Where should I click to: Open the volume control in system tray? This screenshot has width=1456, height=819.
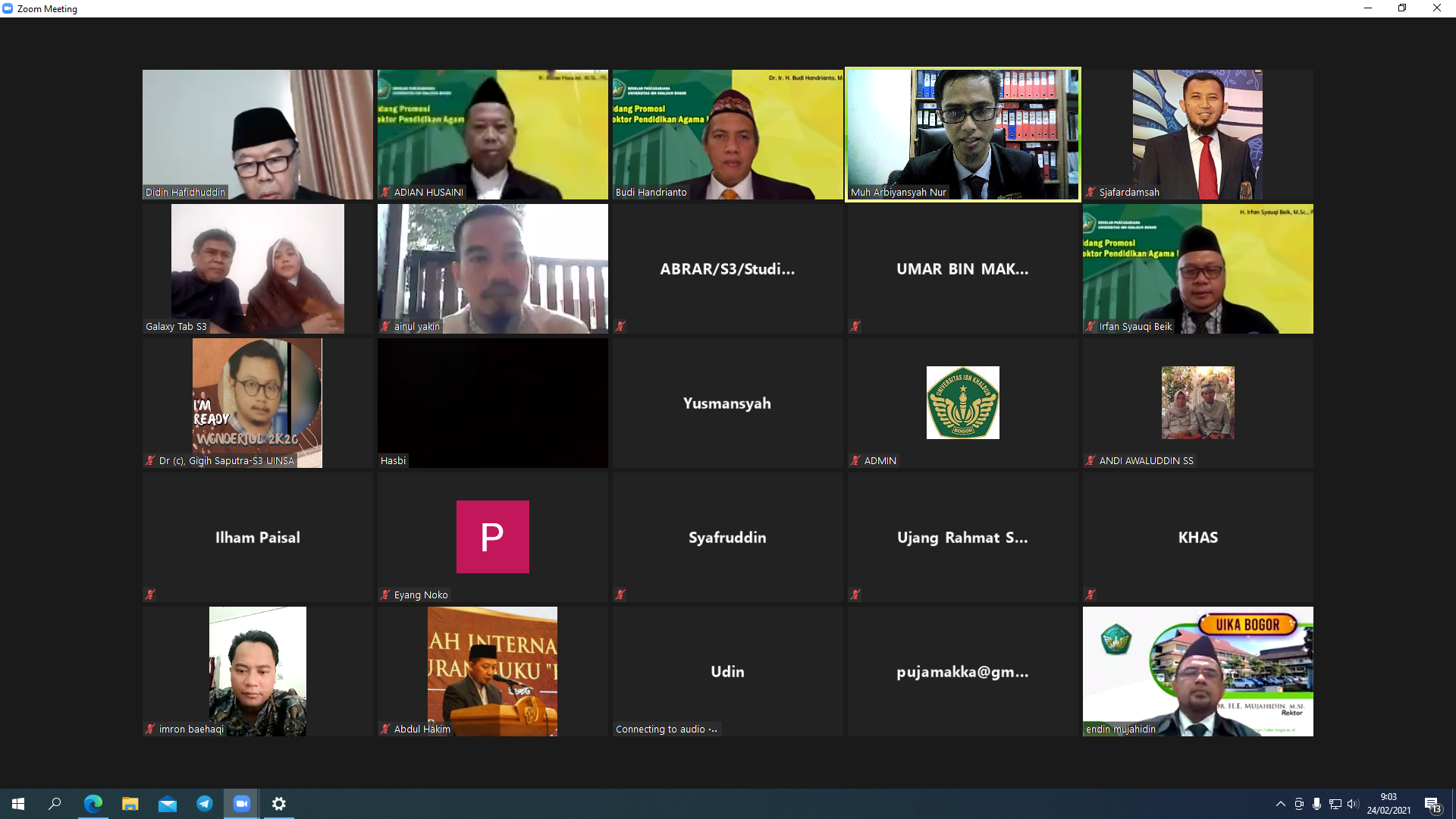1353,804
